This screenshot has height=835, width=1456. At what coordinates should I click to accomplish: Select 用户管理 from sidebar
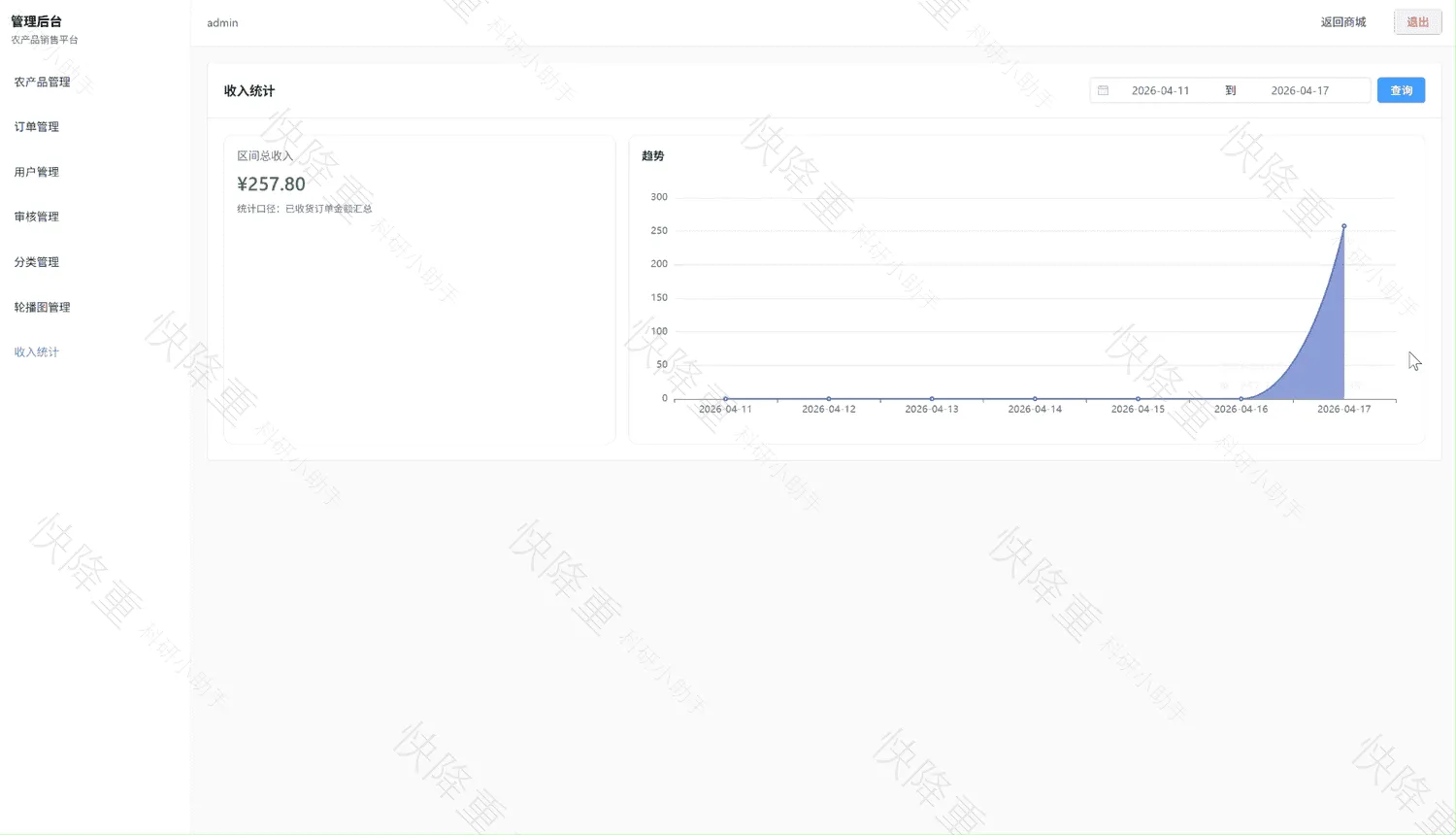click(x=36, y=172)
